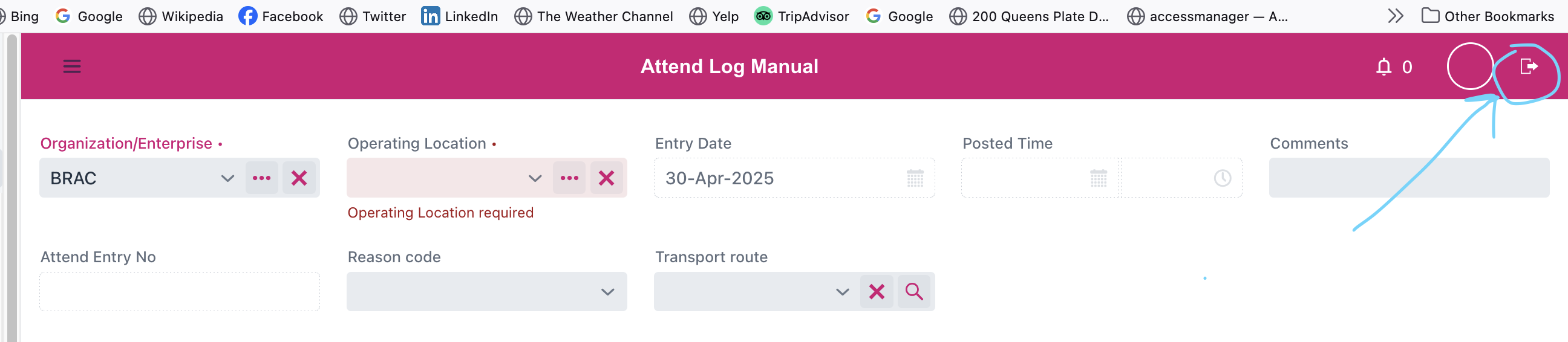
Task: Open the Wikipedia bookmark
Action: [181, 16]
